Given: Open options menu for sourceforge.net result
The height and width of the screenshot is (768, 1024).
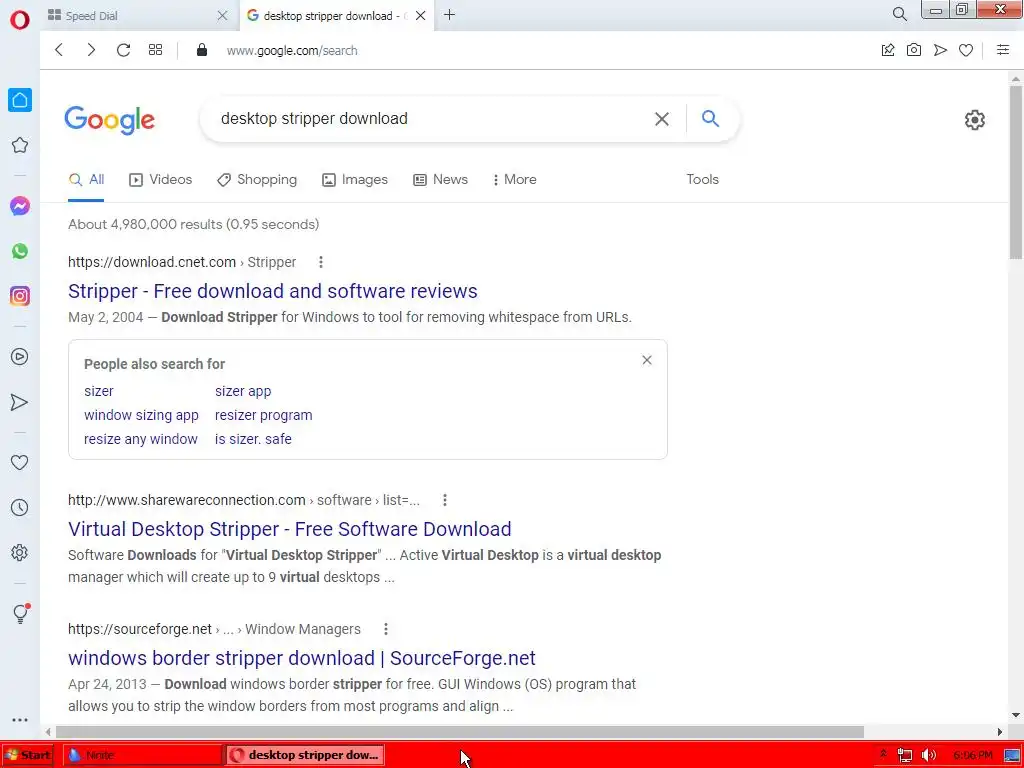Looking at the screenshot, I should [x=386, y=629].
